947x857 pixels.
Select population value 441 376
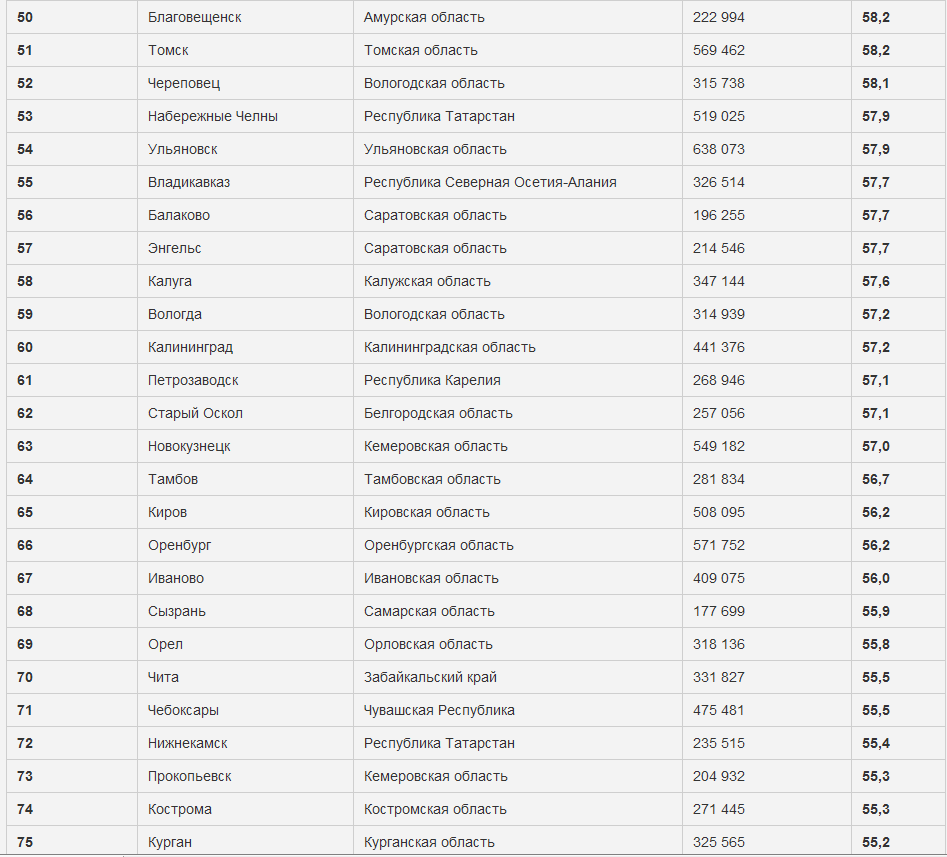719,347
